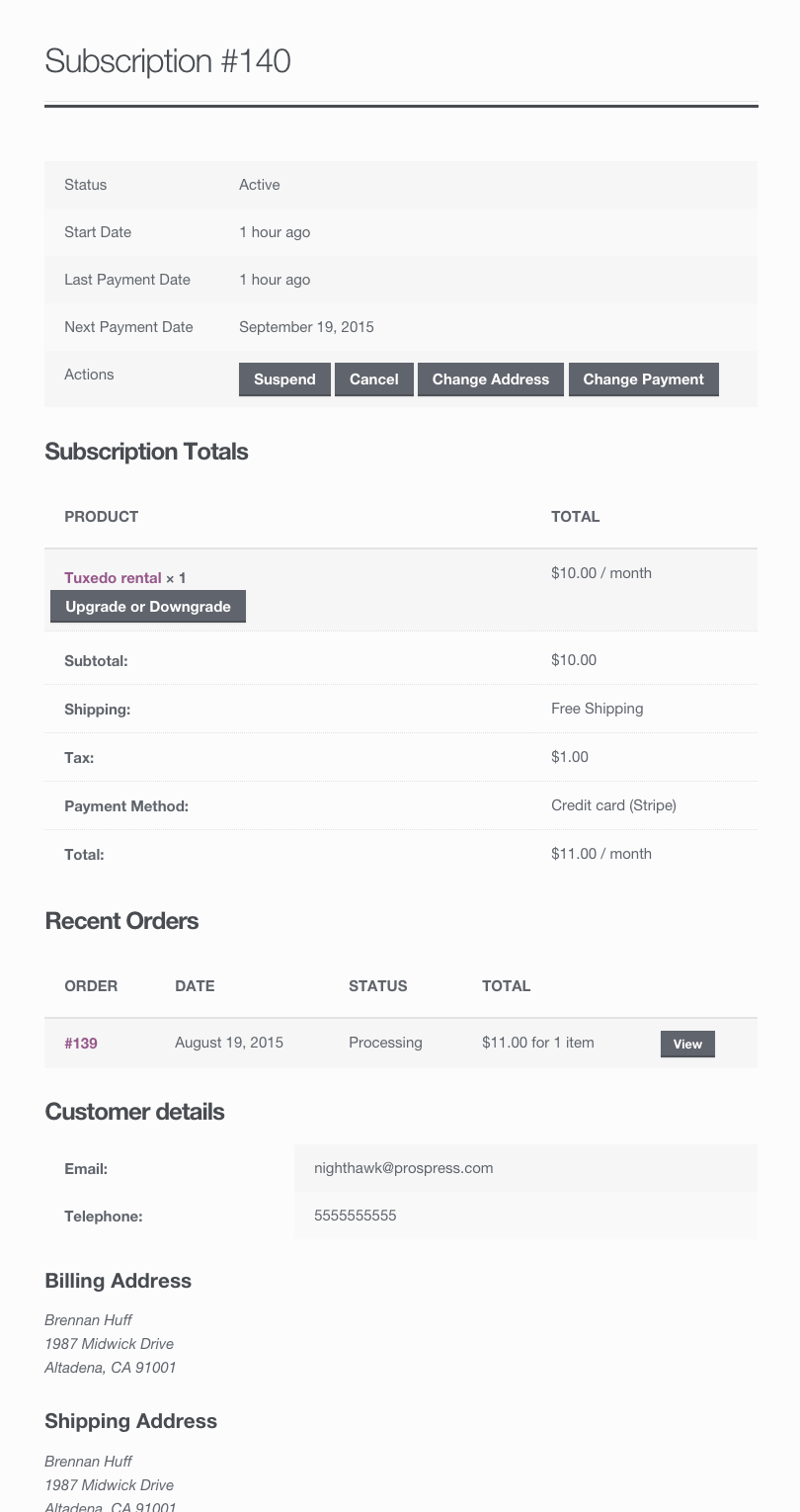The width and height of the screenshot is (800, 1512).
Task: Click the telephone number 5555555555
Action: pyautogui.click(x=355, y=1216)
